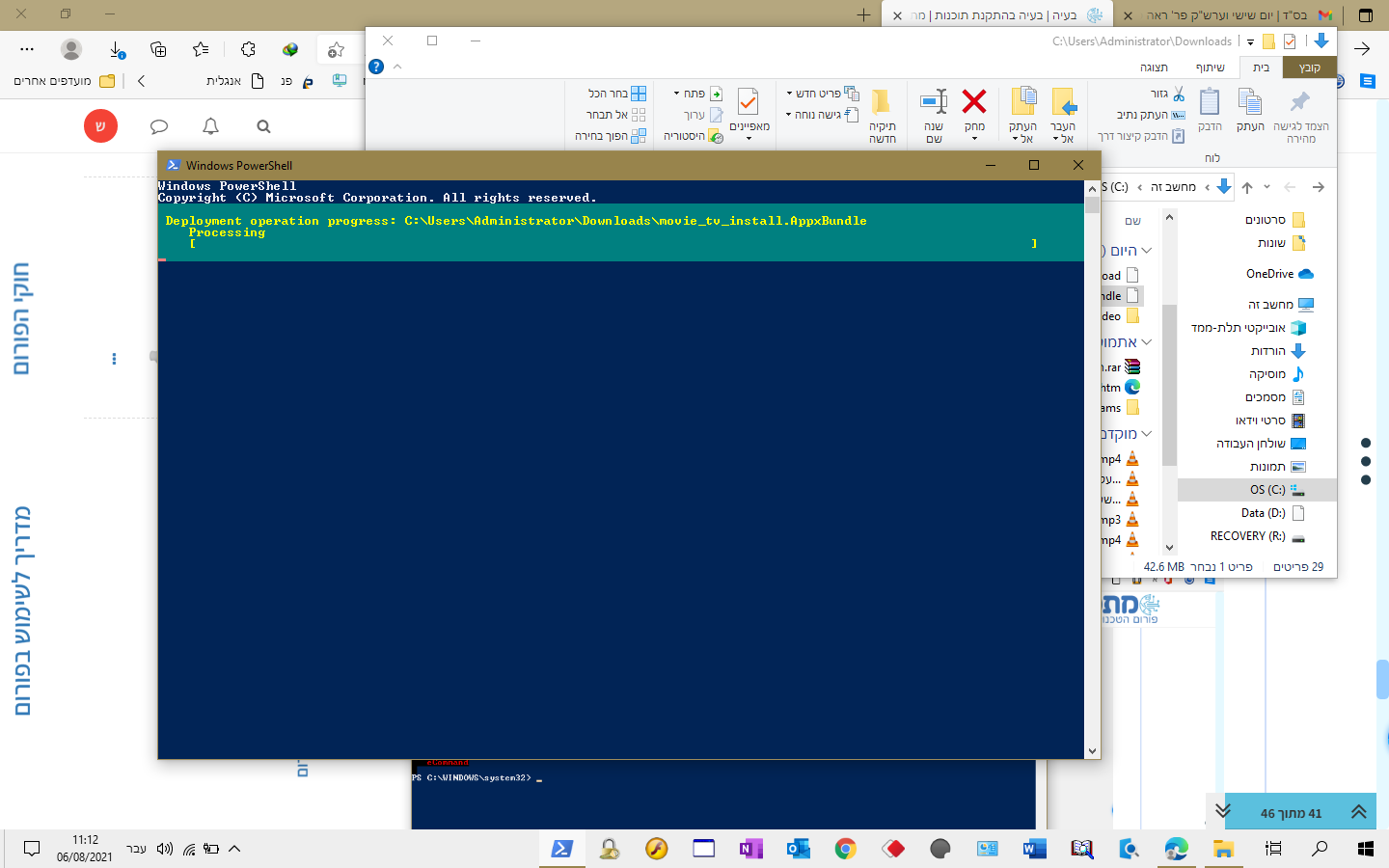Click Select all (בחר הכל)
Screen dimensions: 1389x868
point(617,94)
